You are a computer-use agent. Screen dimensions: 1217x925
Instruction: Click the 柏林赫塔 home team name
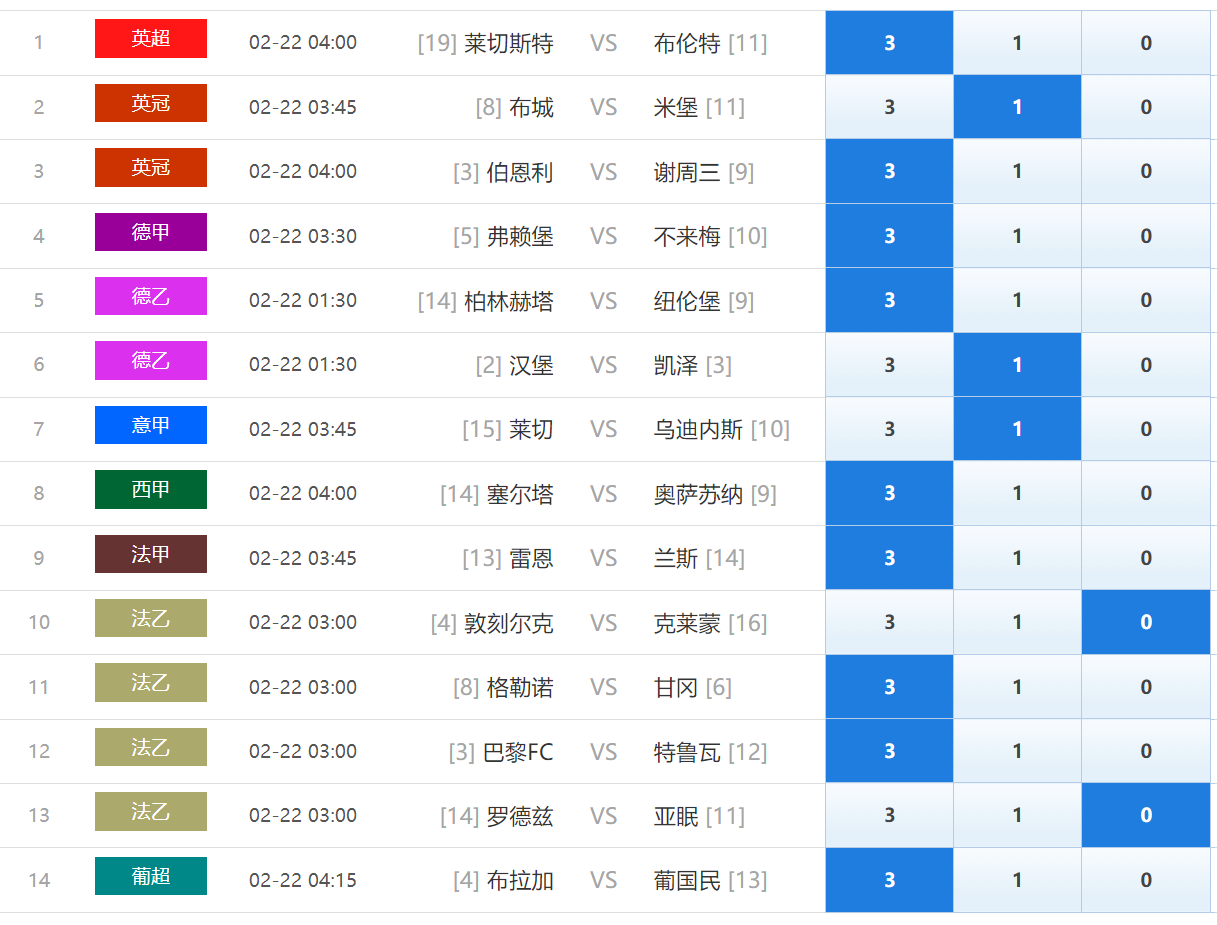[x=509, y=301]
